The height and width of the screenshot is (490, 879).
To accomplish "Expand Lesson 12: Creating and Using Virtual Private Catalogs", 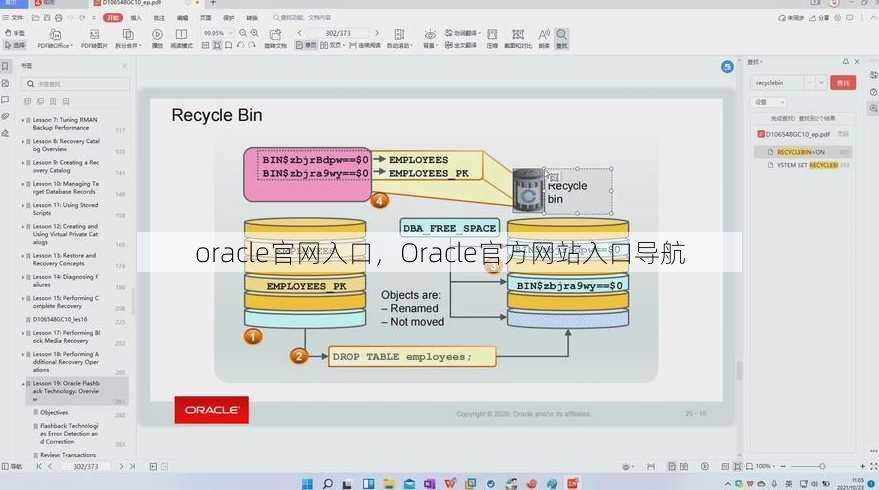I will click(x=23, y=226).
